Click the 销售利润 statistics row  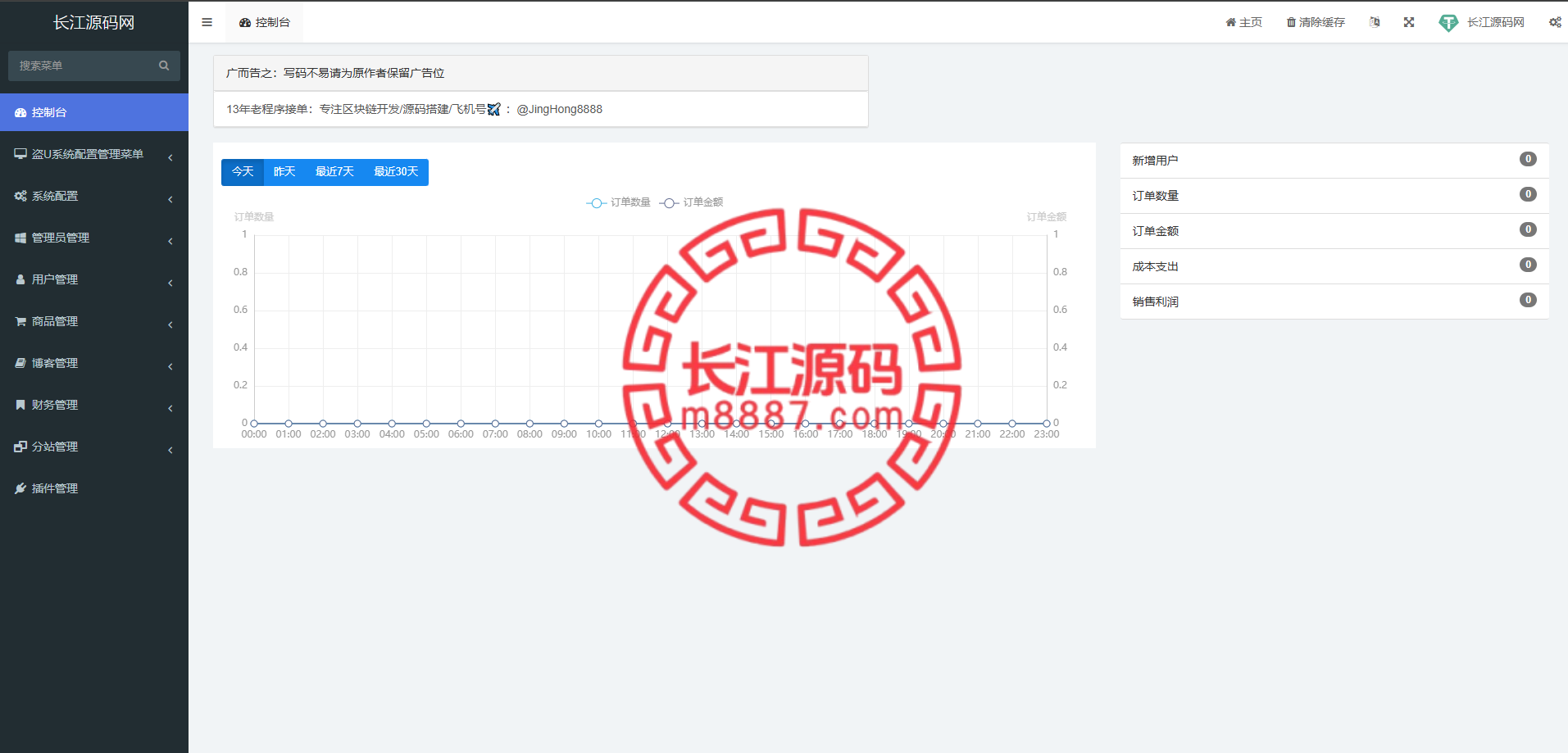1334,302
